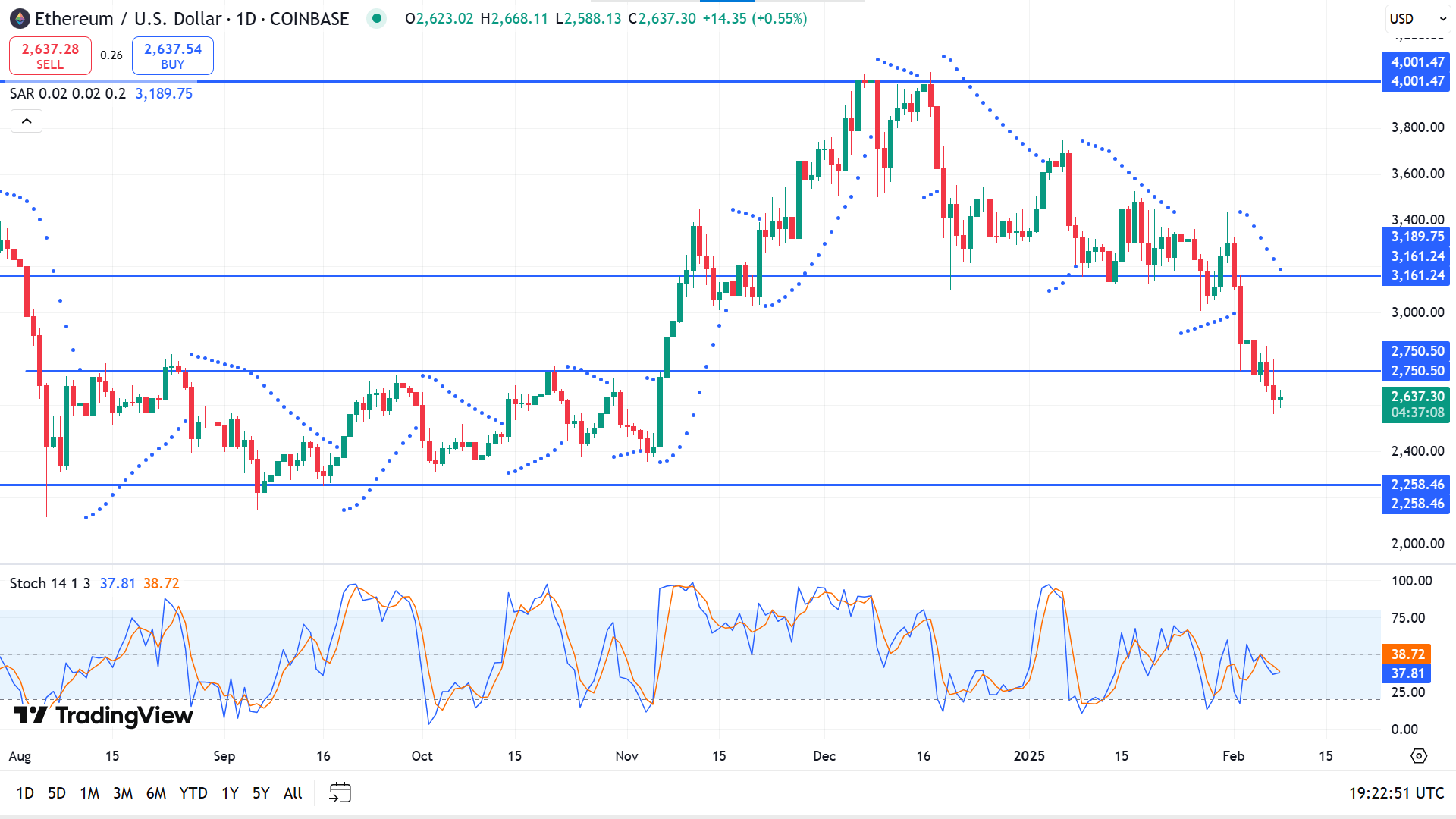Select the Stoch 14 1 3 indicator legend

(x=49, y=583)
